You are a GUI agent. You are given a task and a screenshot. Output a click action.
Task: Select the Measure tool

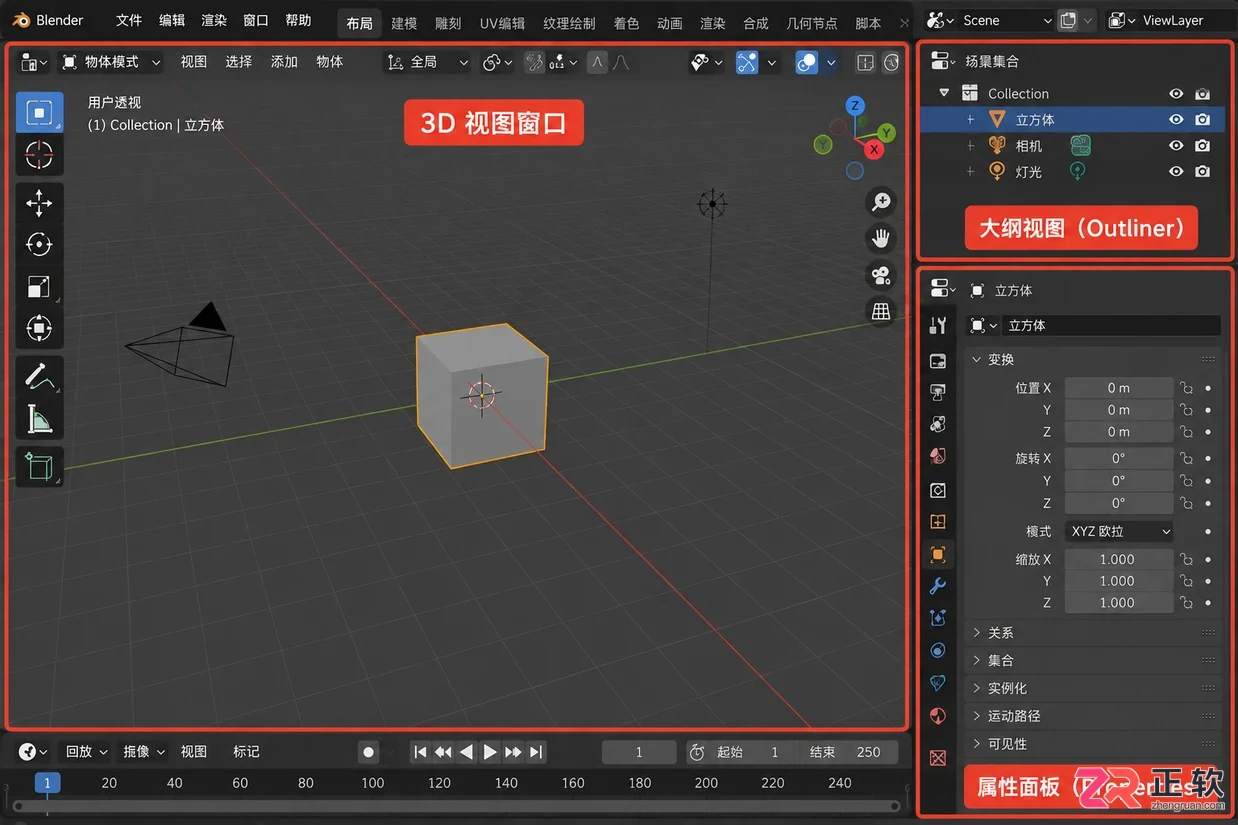(39, 419)
